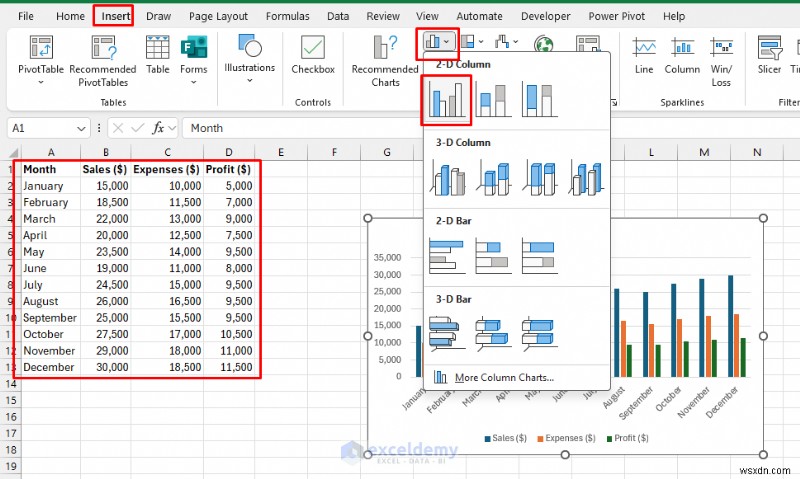The width and height of the screenshot is (800, 479).
Task: Expand the Waterfall chart dropdown
Action: (x=515, y=41)
